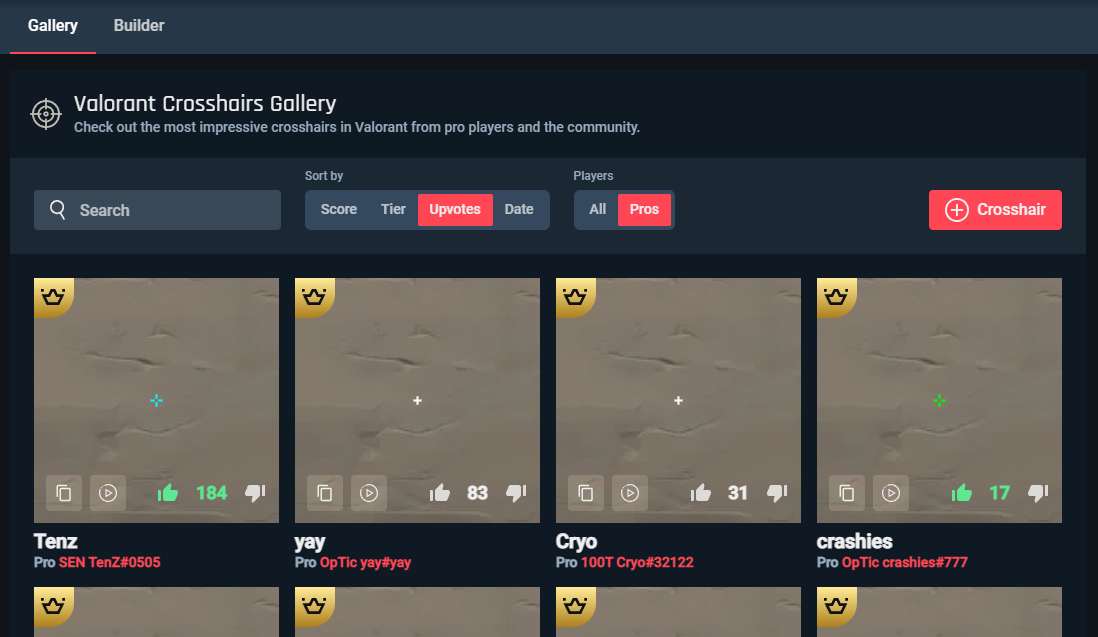Downvote the Cryo crosshair
Viewport: 1098px width, 637px height.
pyautogui.click(x=777, y=493)
